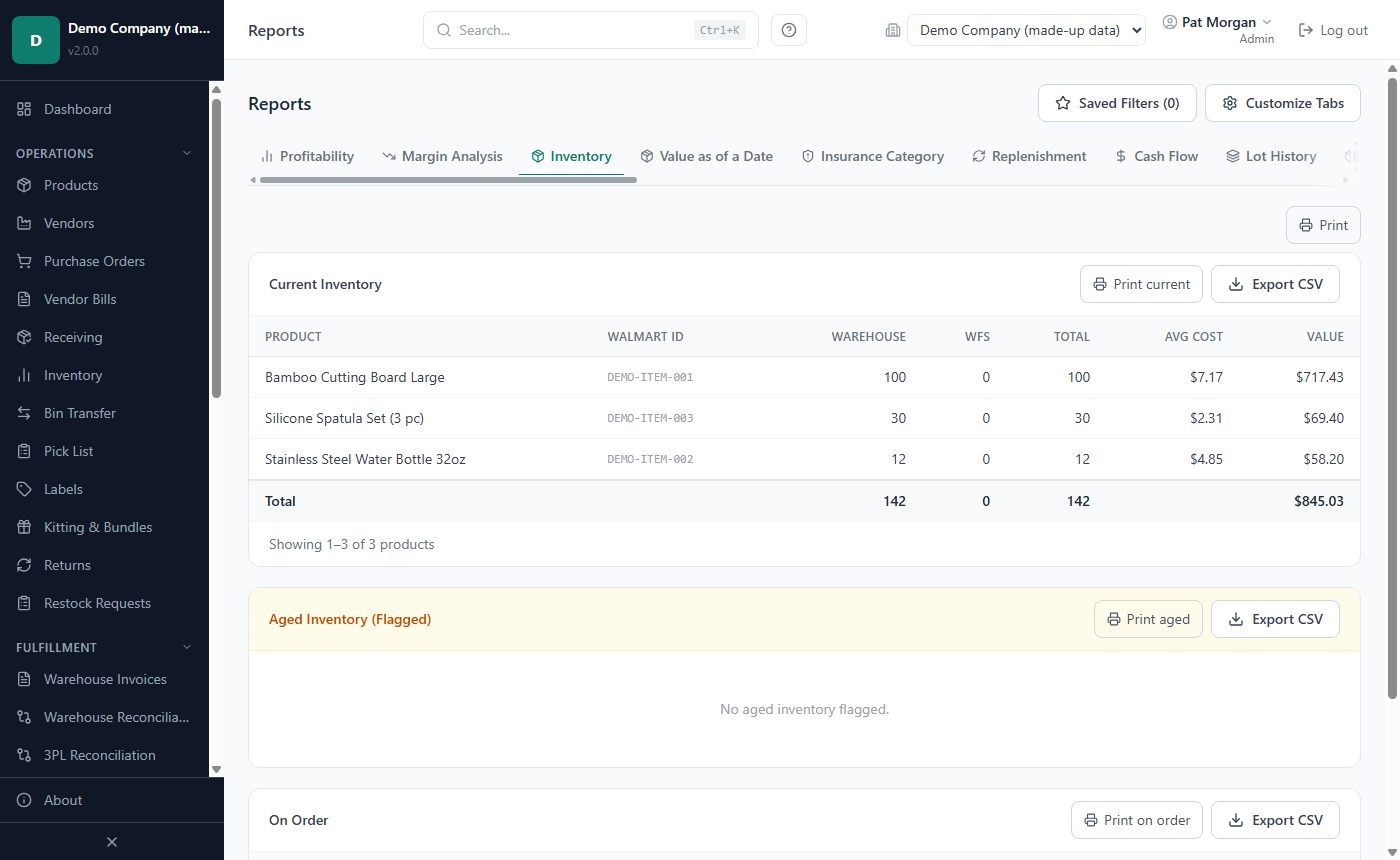Click the sidebar scrollbar down arrow
Image resolution: width=1400 pixels, height=860 pixels.
point(216,769)
